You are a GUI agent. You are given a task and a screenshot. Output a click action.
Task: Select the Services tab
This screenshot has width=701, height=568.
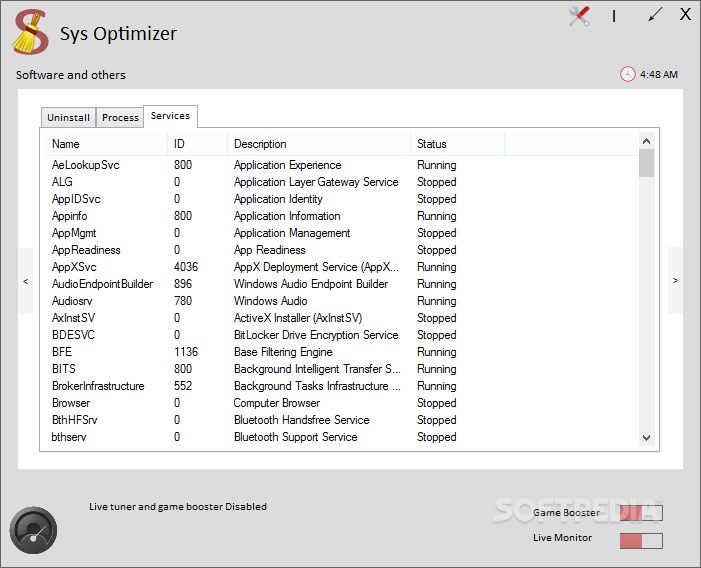pos(170,116)
